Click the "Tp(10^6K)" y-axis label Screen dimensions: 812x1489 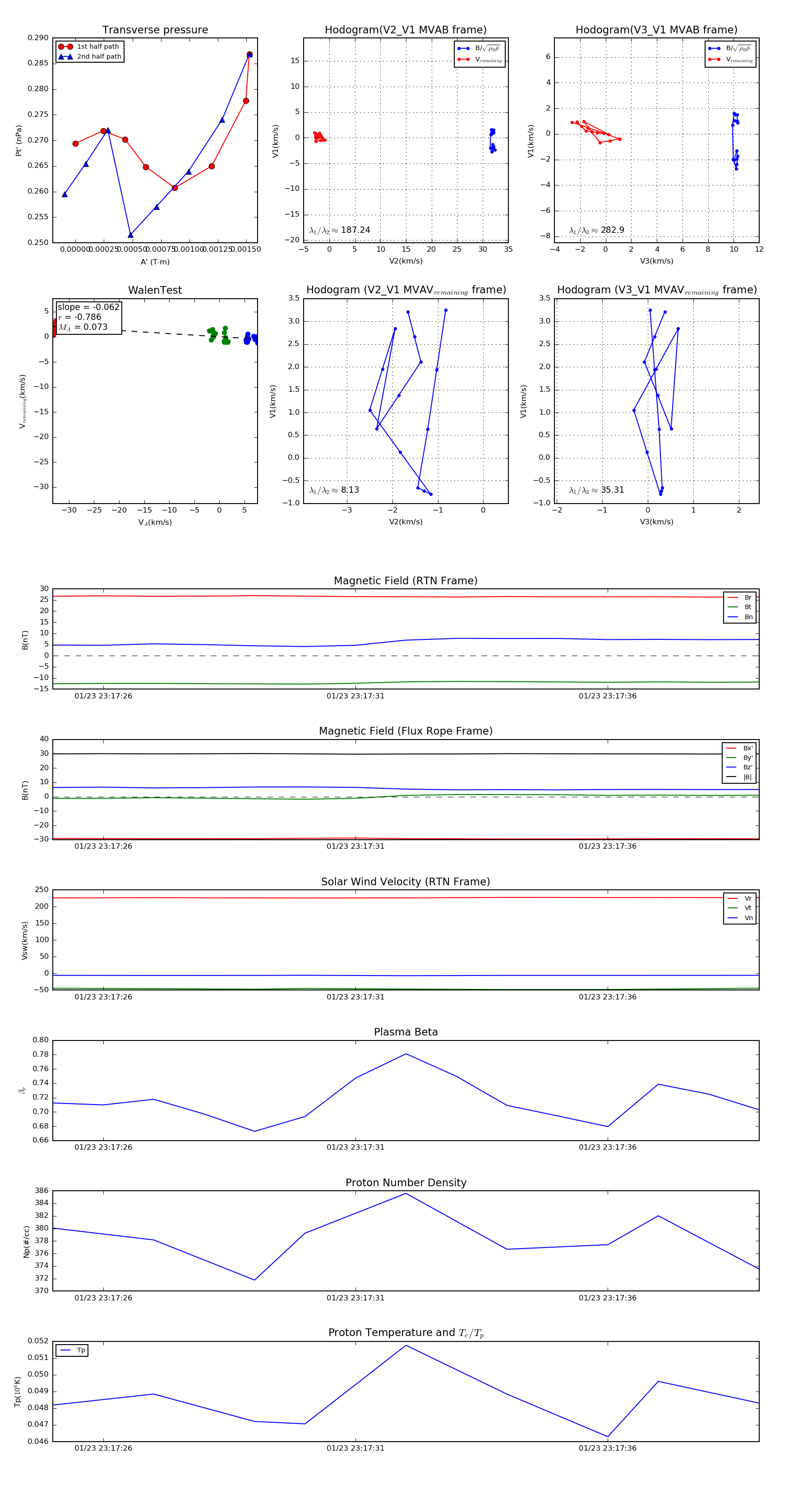pyautogui.click(x=17, y=1392)
